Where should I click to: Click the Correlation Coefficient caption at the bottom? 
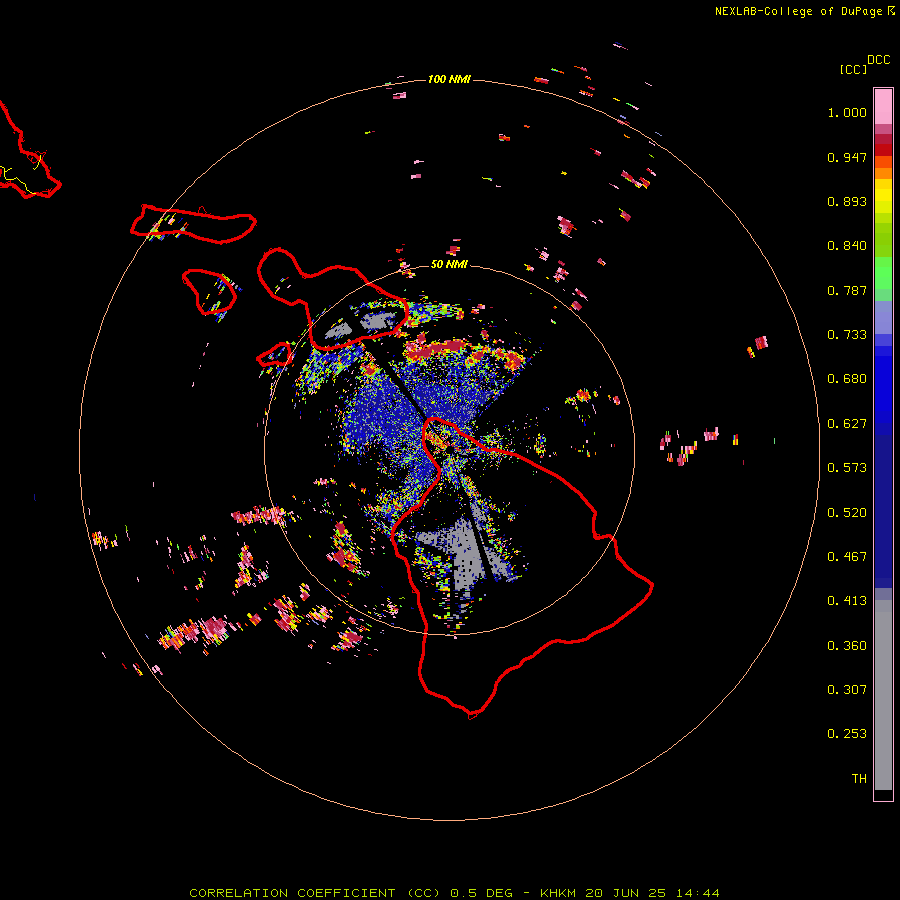point(454,893)
